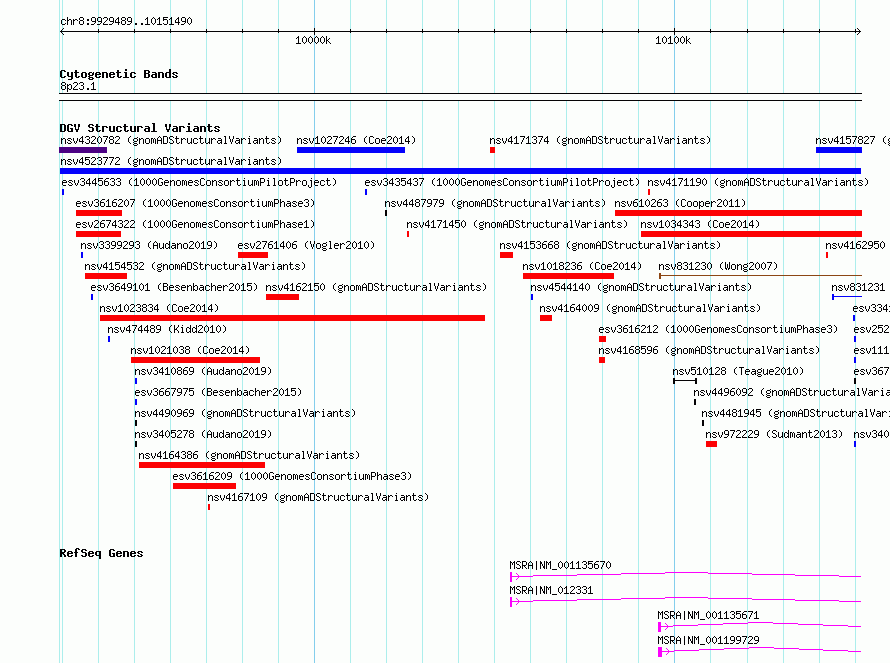This screenshot has height=663, width=890.
Task: Select the esv2674322 variant label
Action: [195, 224]
